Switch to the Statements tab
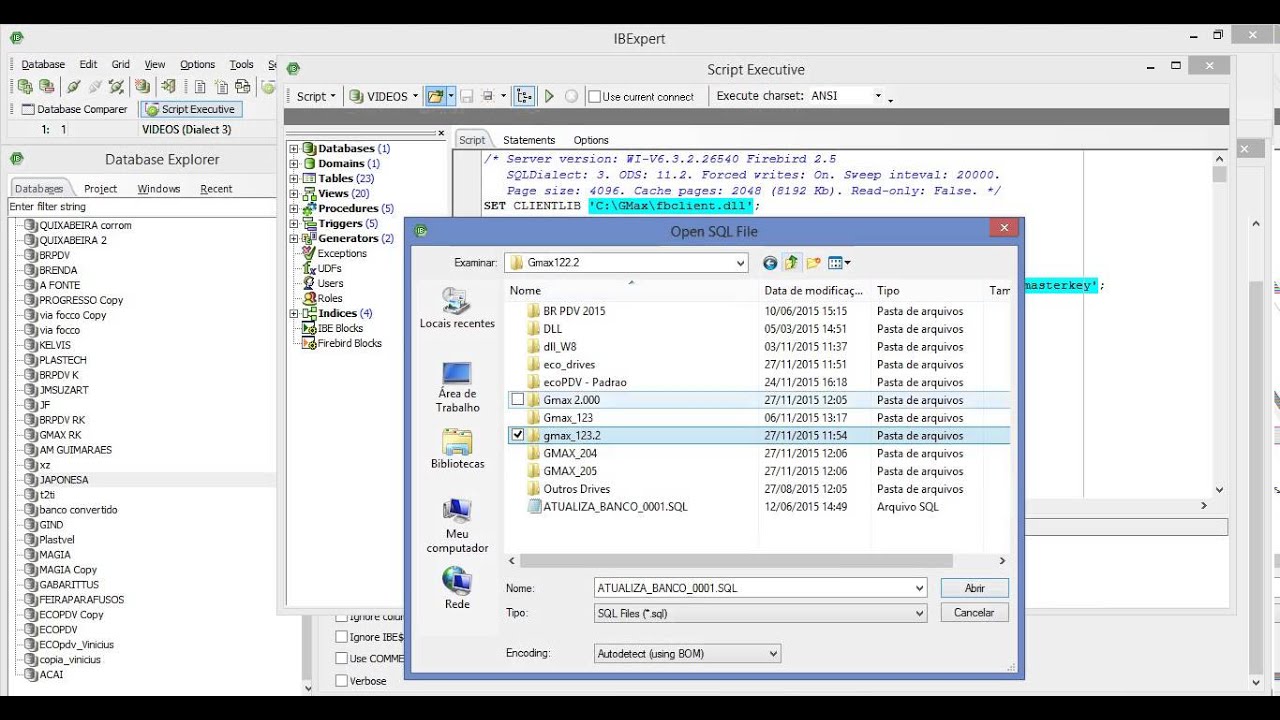This screenshot has height=720, width=1280. coord(529,140)
